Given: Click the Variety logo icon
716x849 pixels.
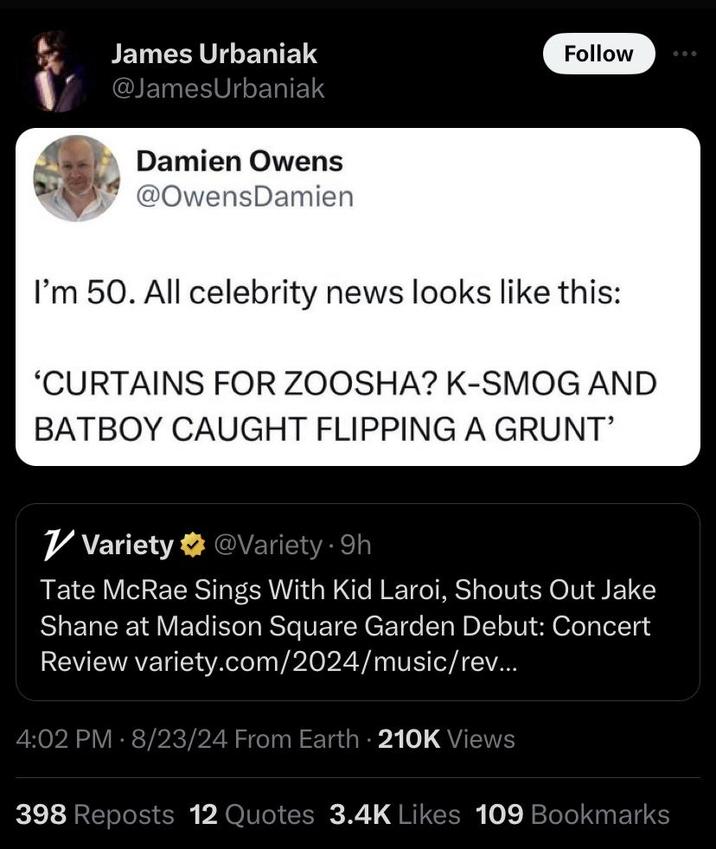Looking at the screenshot, I should pyautogui.click(x=56, y=545).
